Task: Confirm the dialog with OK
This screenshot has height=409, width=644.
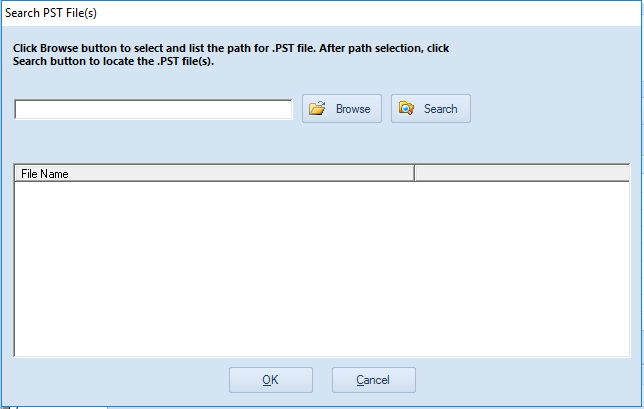Action: [x=271, y=380]
